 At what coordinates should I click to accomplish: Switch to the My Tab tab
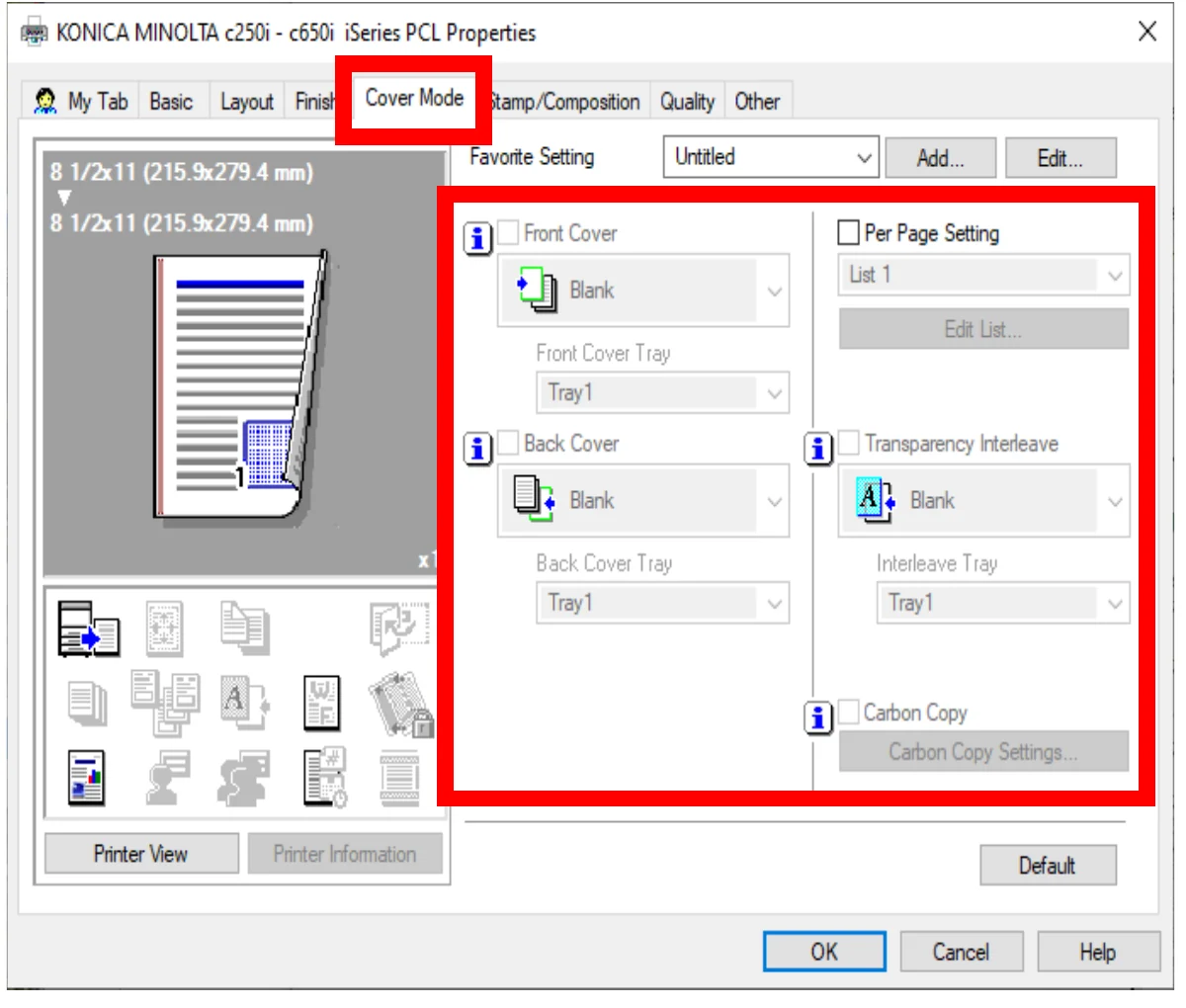(81, 102)
